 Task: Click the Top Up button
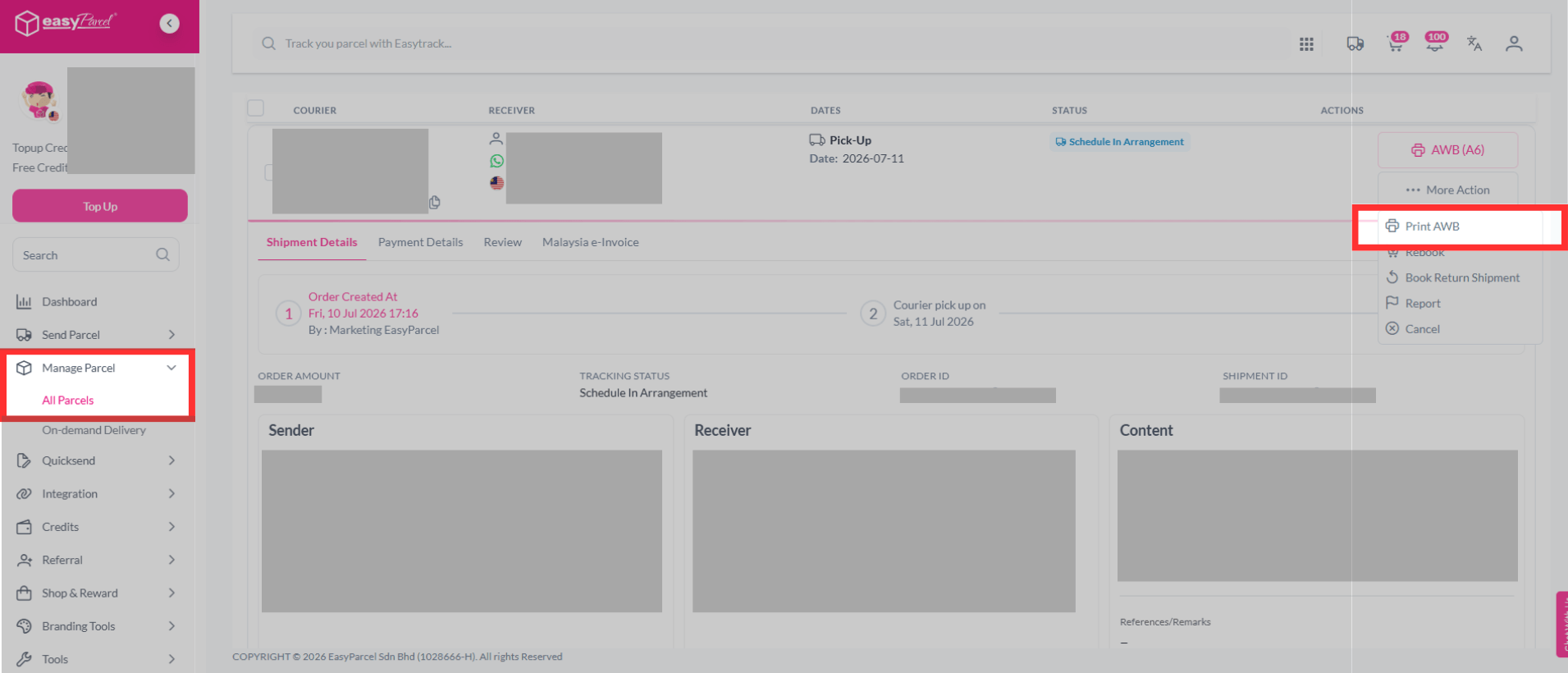coord(100,206)
